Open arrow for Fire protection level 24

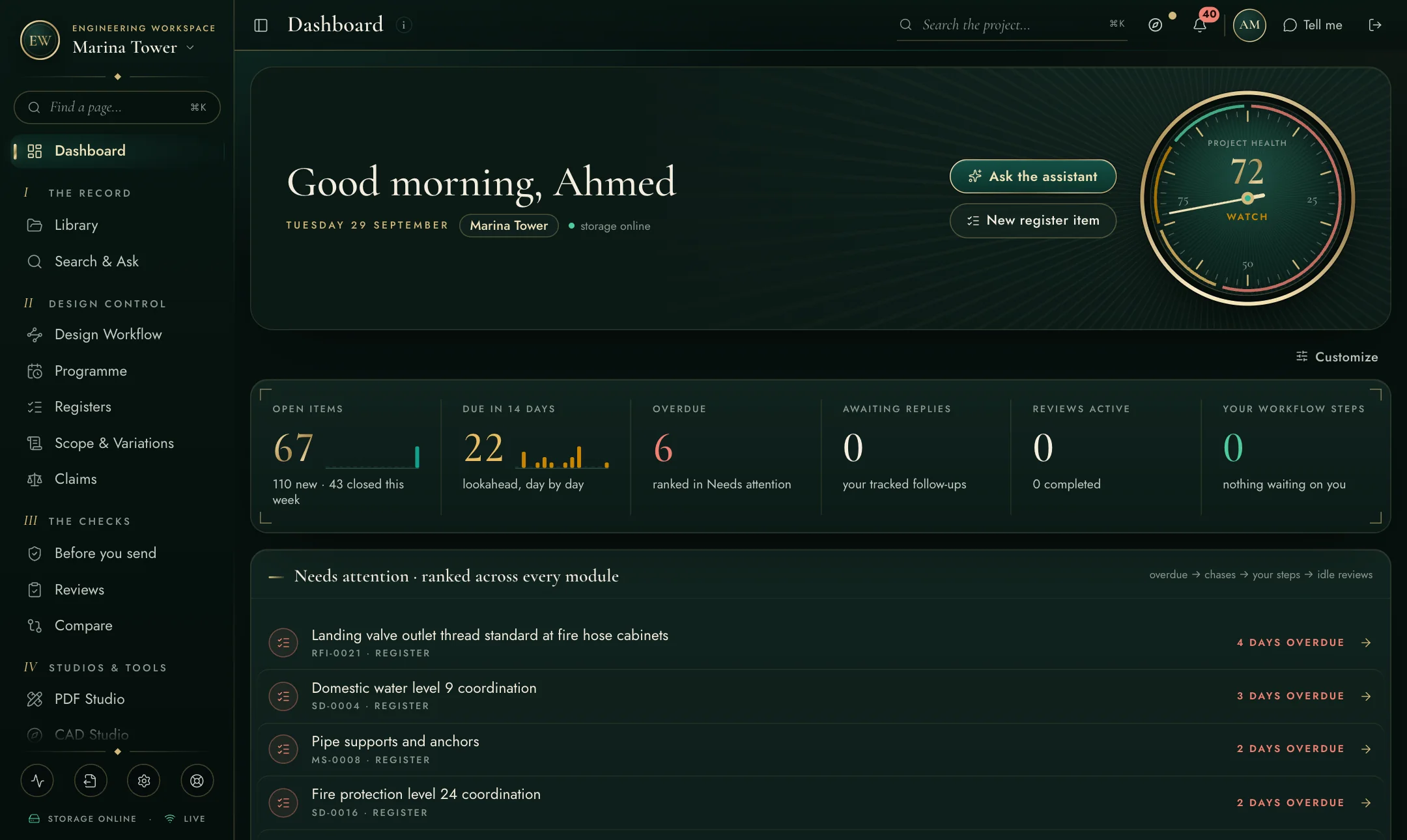coord(1366,803)
